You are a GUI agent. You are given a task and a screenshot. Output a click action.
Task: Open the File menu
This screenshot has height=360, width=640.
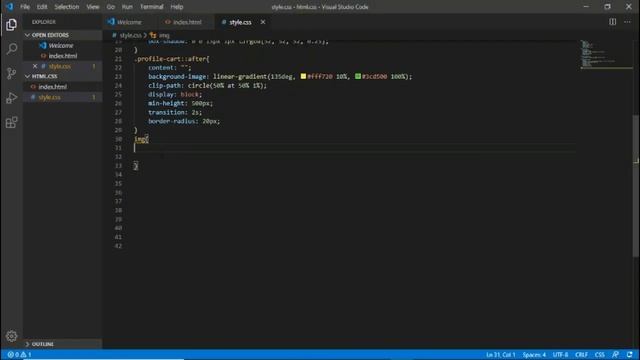click(x=25, y=7)
